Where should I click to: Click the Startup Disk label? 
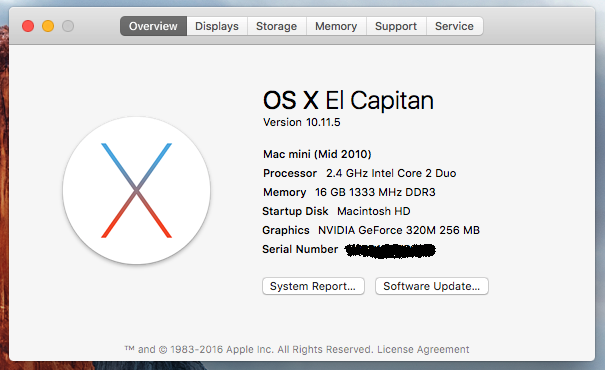[x=295, y=211]
